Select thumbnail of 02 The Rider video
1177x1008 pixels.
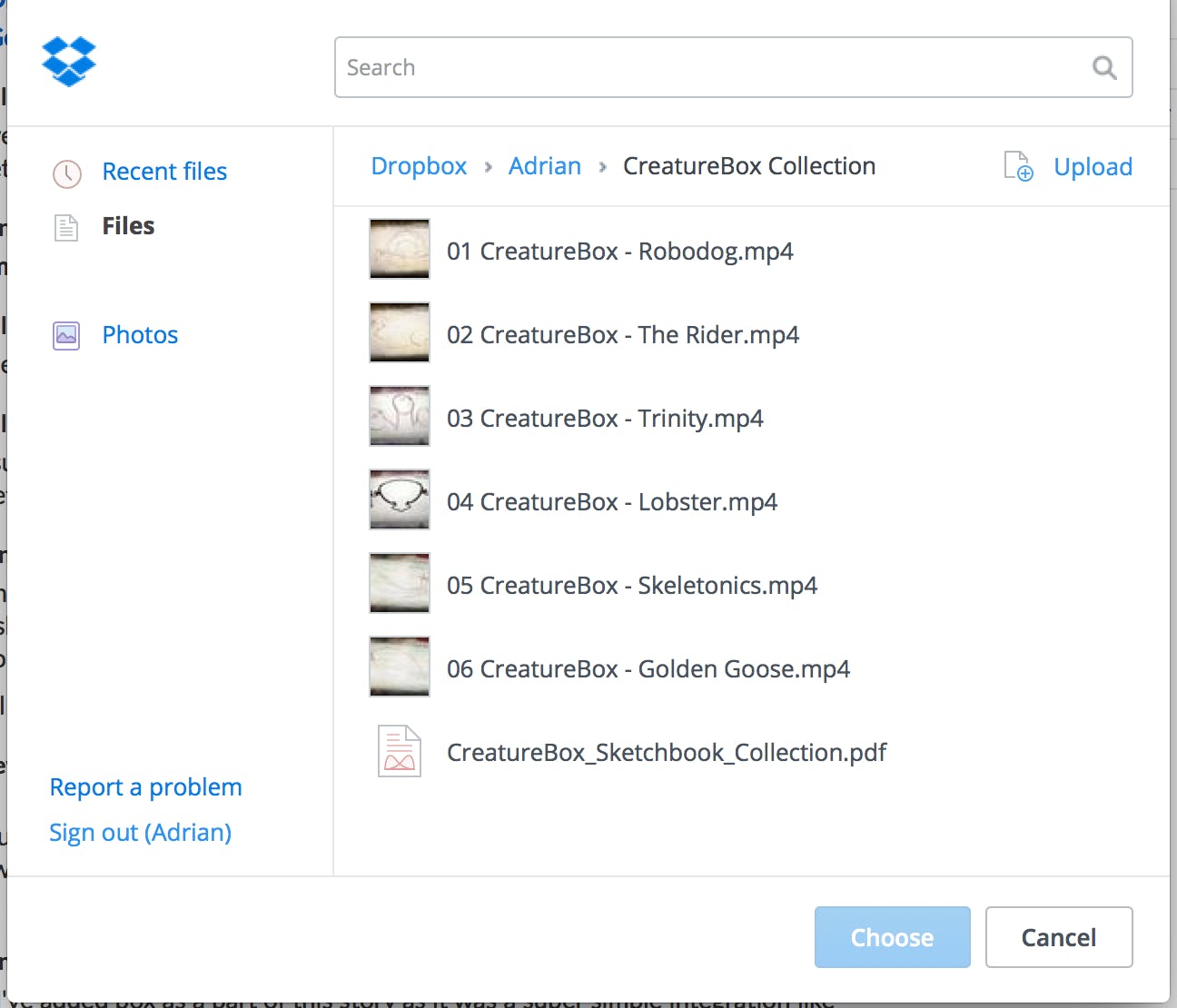click(400, 332)
